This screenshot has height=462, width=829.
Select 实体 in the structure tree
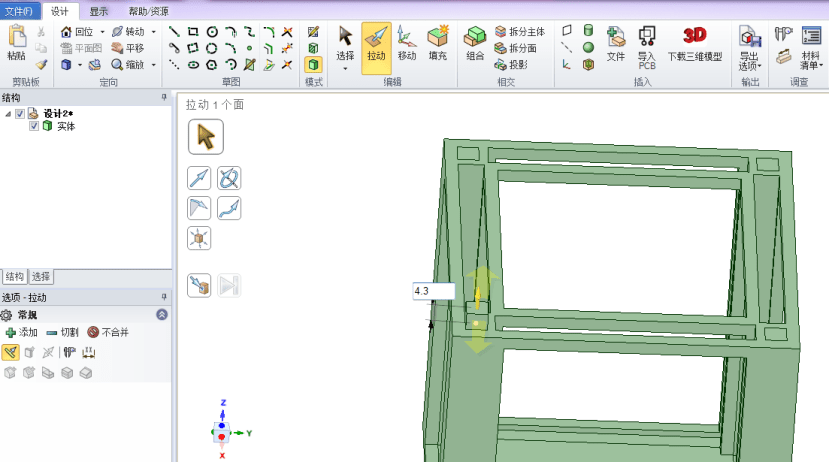[66, 126]
